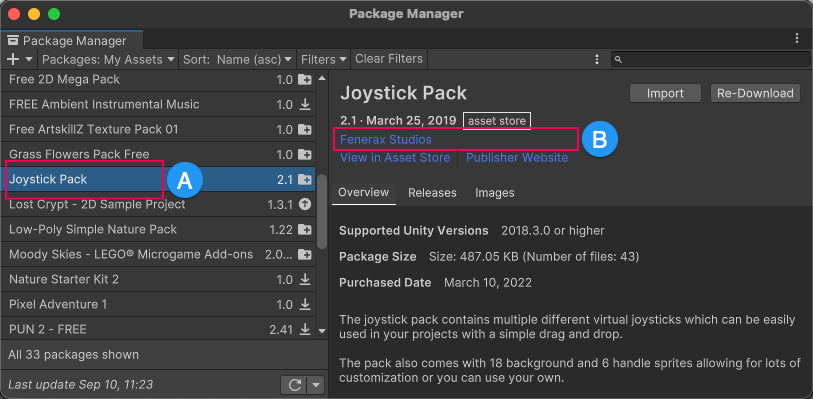Click the list scroll down arrow
This screenshot has height=399, width=813.
click(x=322, y=331)
